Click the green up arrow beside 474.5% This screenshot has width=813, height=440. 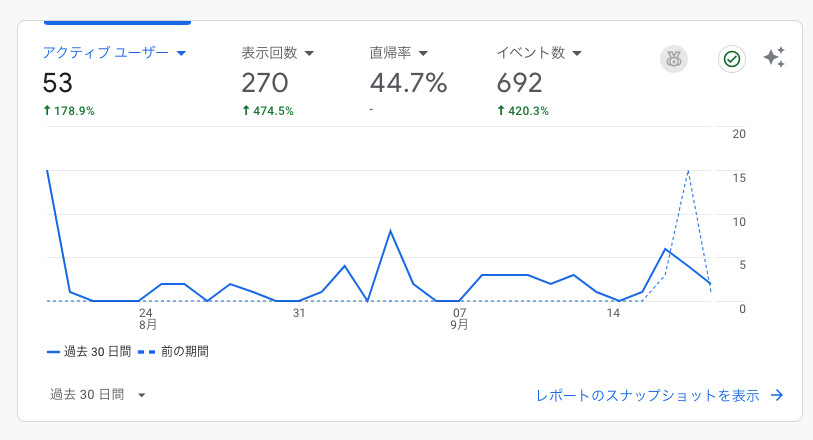[246, 111]
